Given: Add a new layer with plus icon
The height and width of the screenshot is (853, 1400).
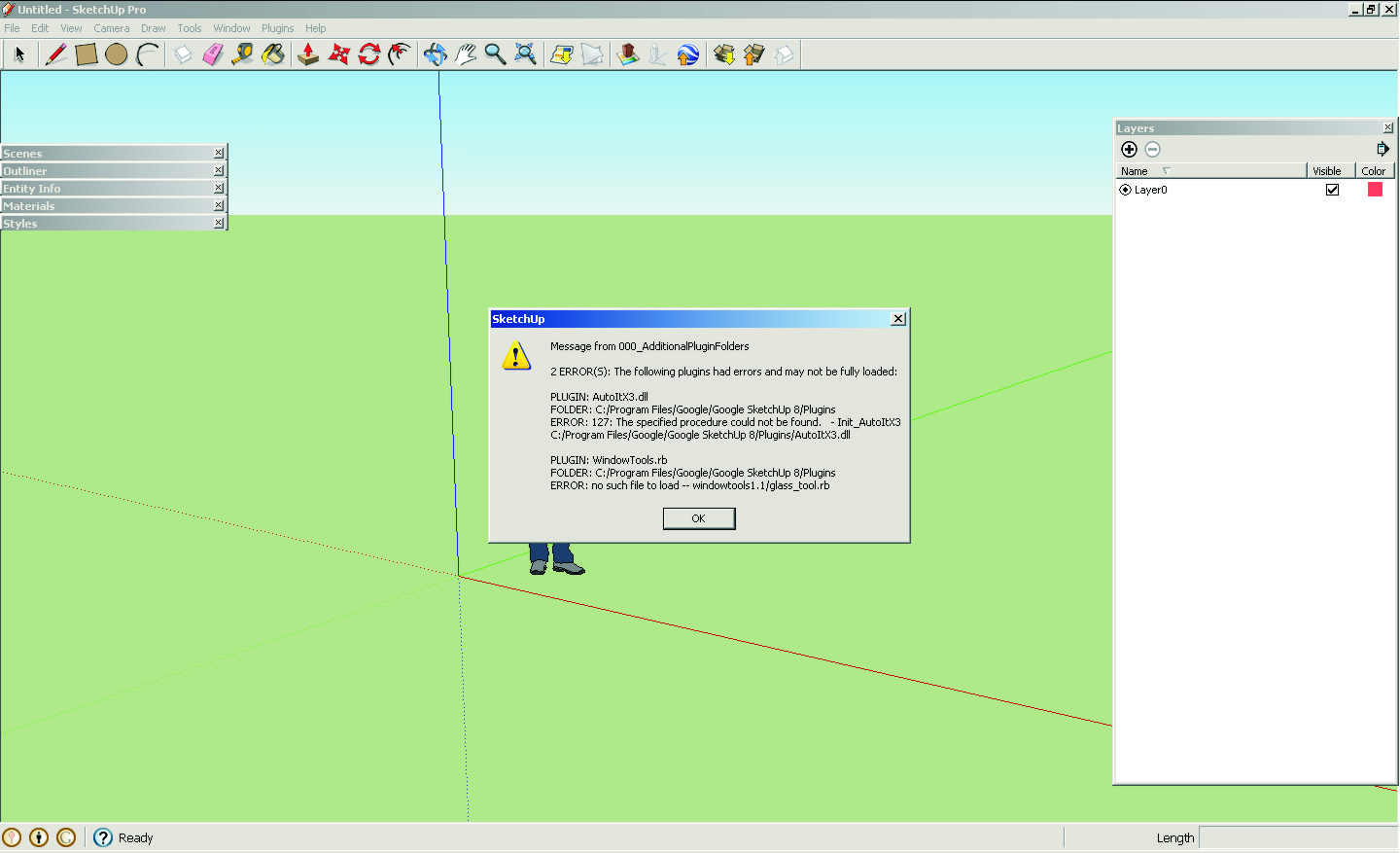Looking at the screenshot, I should point(1129,149).
